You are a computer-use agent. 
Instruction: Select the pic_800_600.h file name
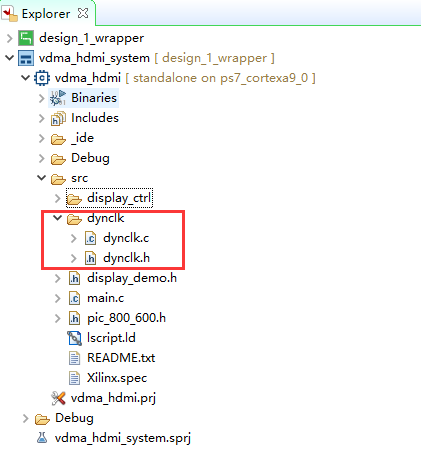point(126,318)
